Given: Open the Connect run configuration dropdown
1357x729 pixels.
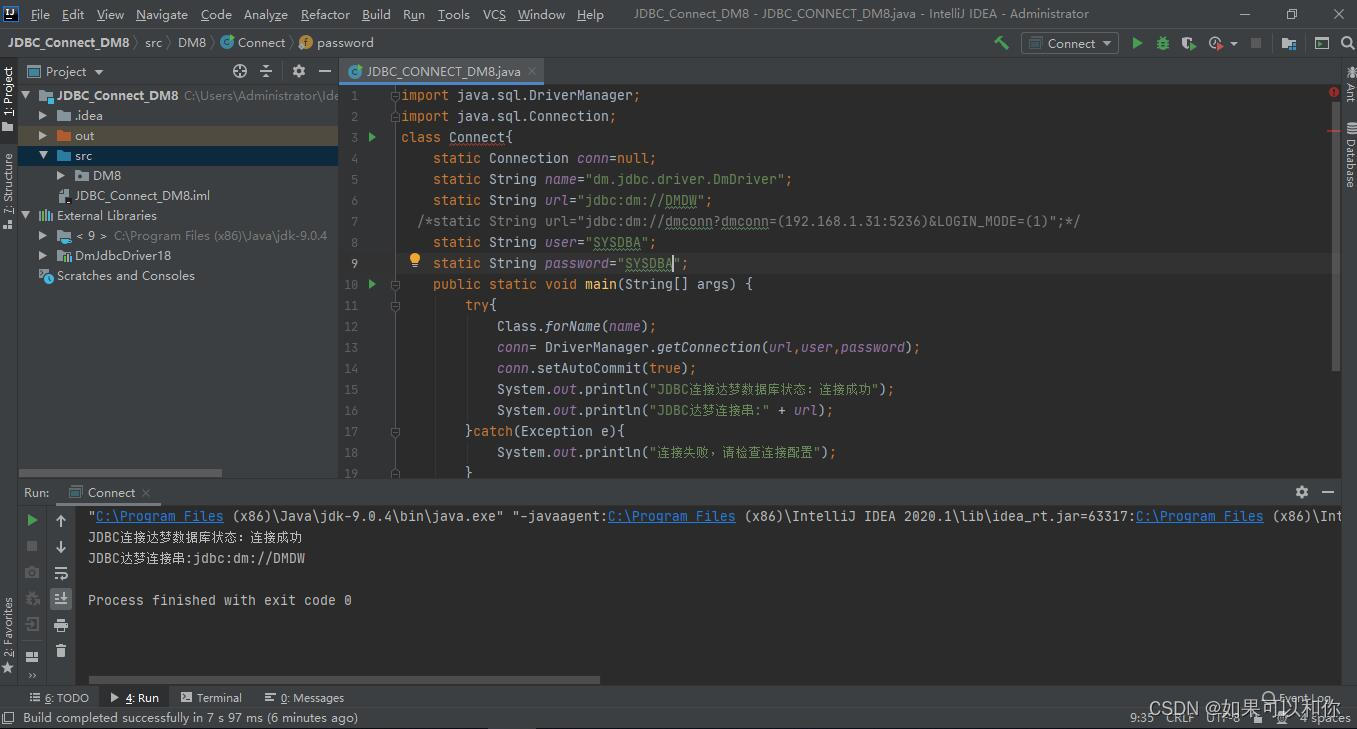Looking at the screenshot, I should (1069, 43).
